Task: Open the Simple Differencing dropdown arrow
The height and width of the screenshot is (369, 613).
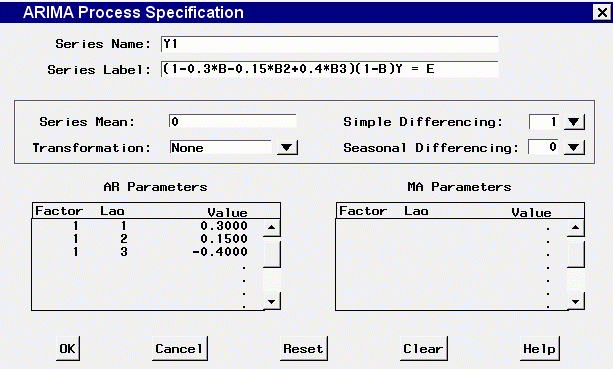Action: click(574, 122)
